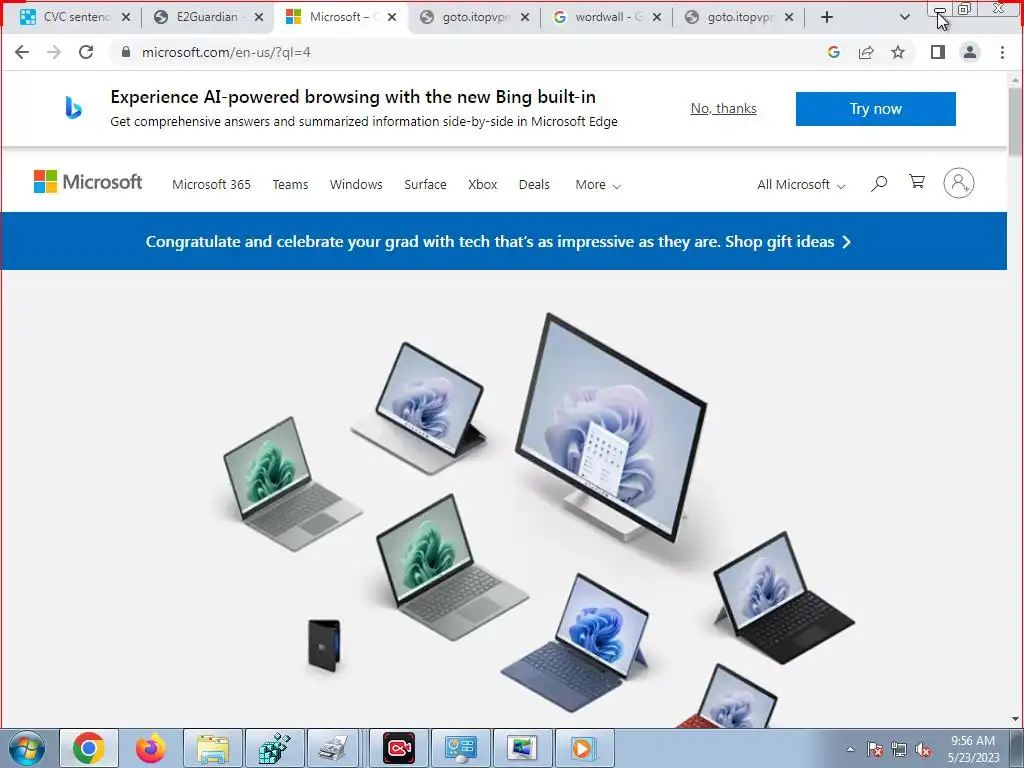Click the Bing logo in the banner
The height and width of the screenshot is (768, 1024).
pyautogui.click(x=73, y=108)
